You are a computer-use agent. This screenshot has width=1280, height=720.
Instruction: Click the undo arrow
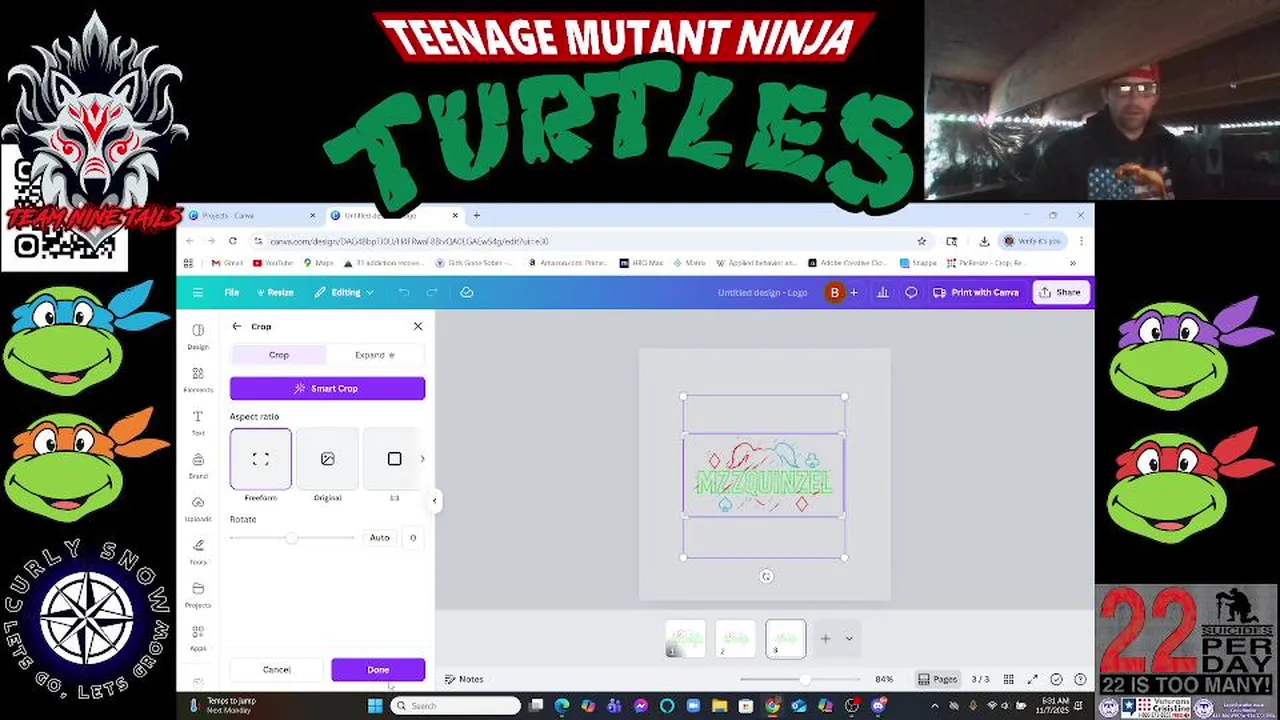pyautogui.click(x=404, y=292)
